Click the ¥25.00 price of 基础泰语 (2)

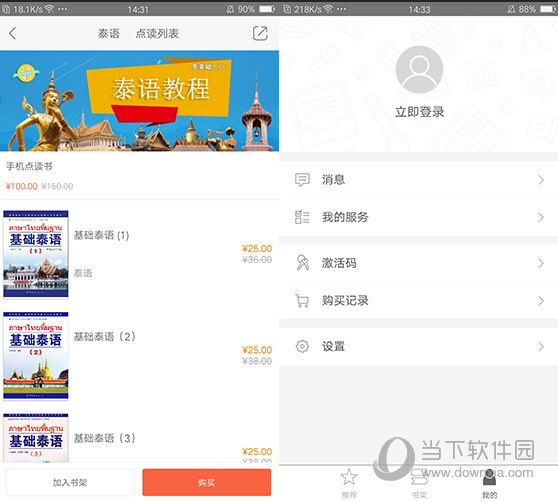pos(257,350)
